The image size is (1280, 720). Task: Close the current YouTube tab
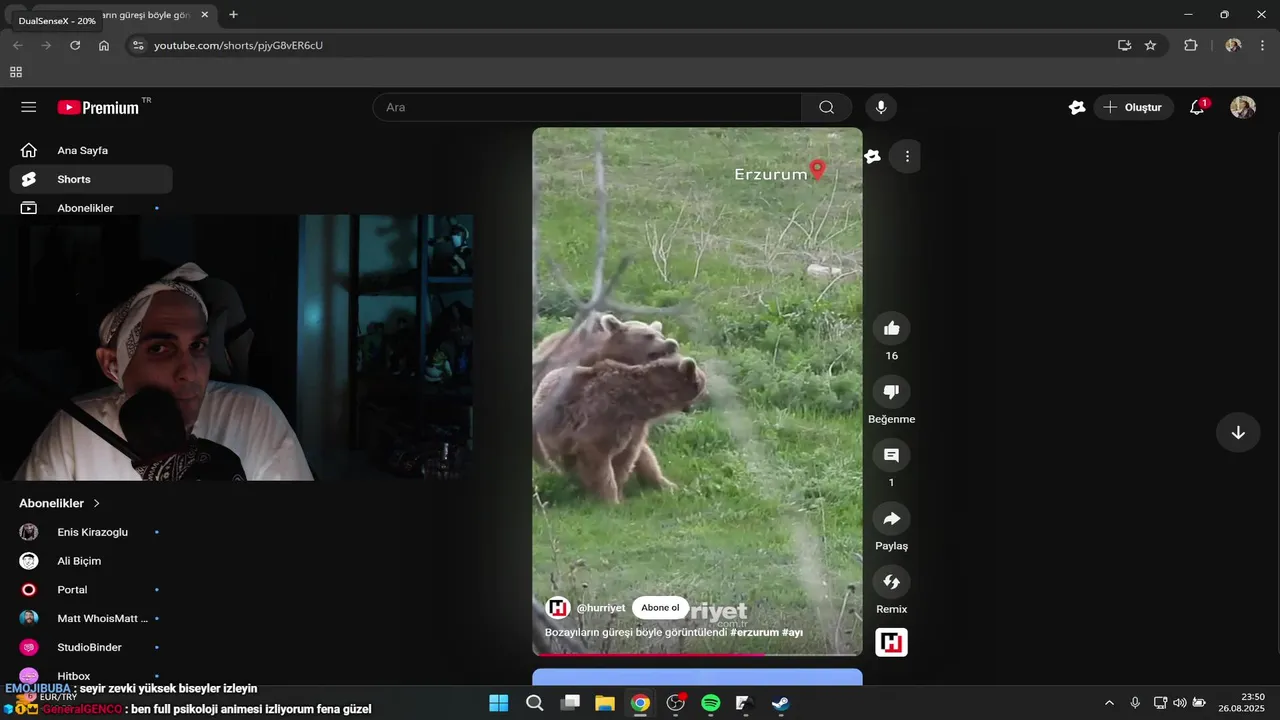coord(207,15)
